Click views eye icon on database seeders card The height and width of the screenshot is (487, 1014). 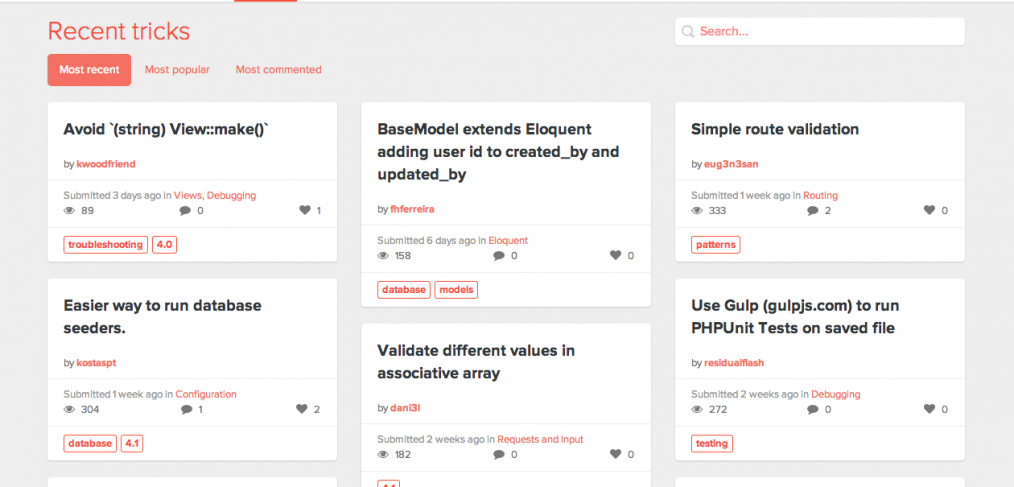coord(70,409)
